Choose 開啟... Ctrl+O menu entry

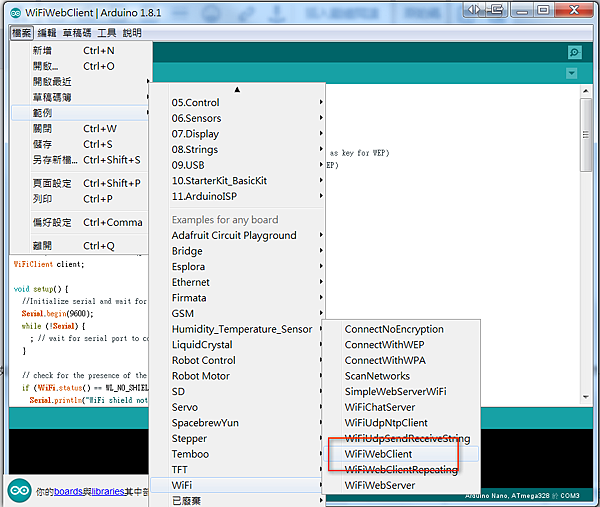[x=80, y=66]
